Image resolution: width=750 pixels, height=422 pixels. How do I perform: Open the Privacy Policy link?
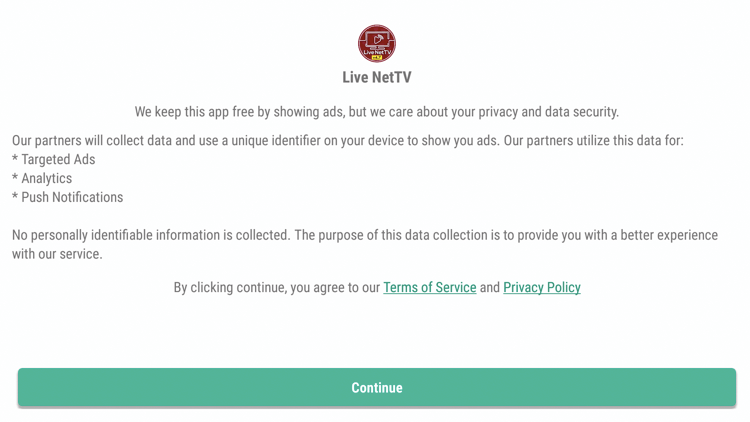tap(542, 287)
